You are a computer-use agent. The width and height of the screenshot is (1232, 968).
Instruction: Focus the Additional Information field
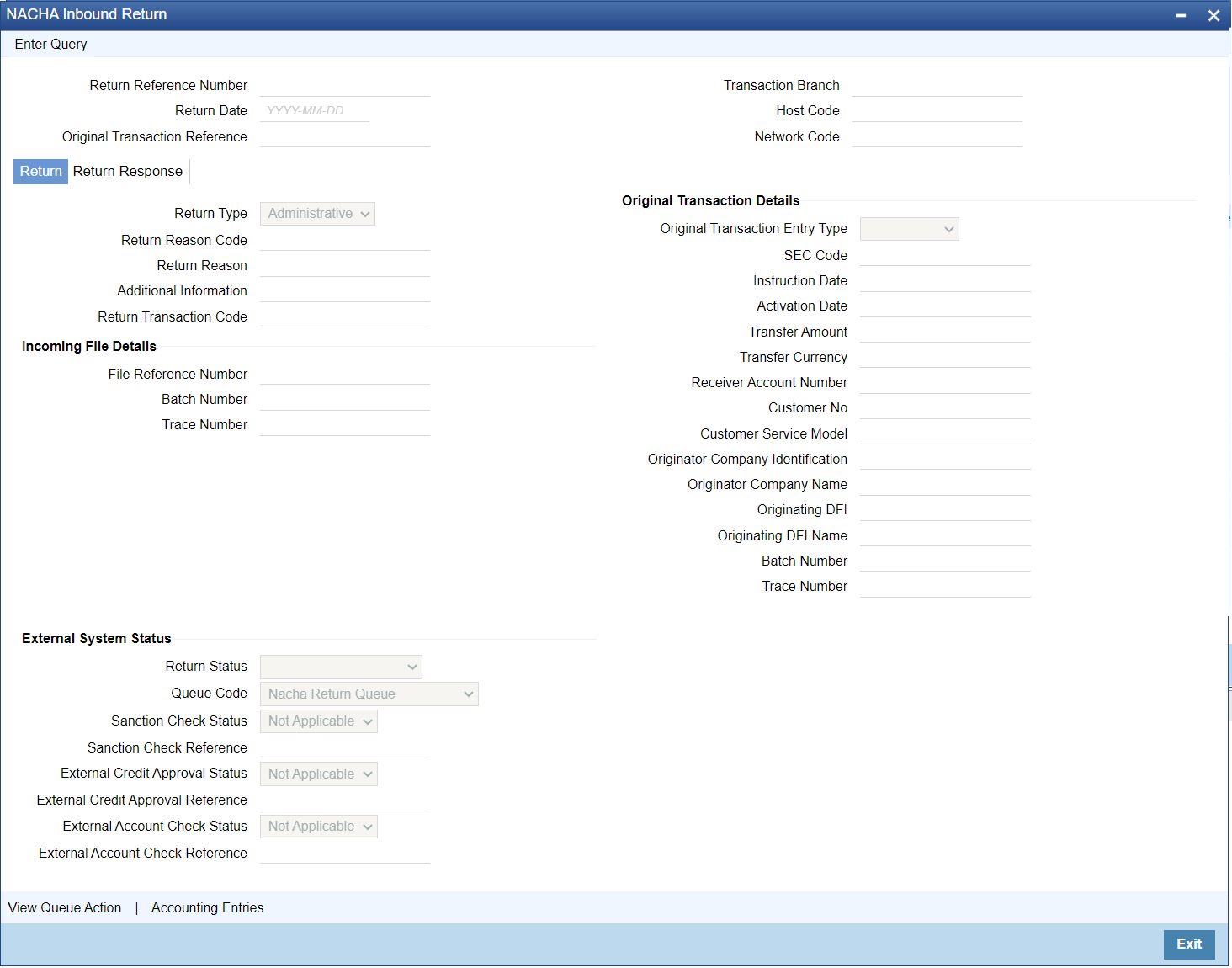pos(345,291)
